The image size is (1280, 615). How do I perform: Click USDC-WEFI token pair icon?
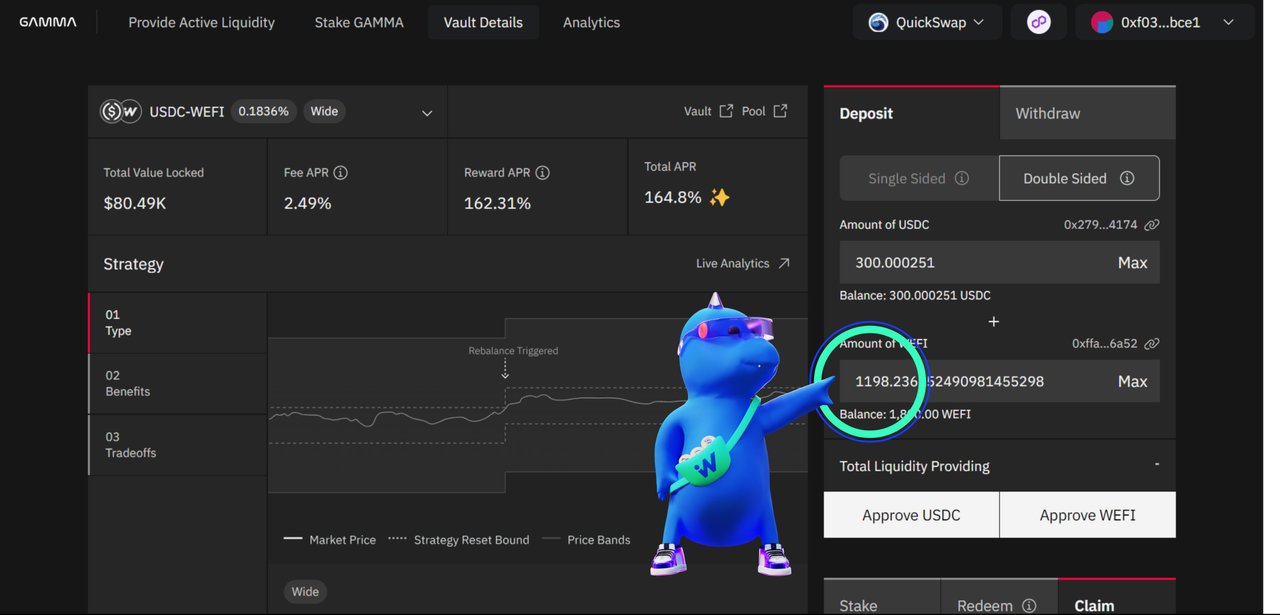pyautogui.click(x=121, y=111)
